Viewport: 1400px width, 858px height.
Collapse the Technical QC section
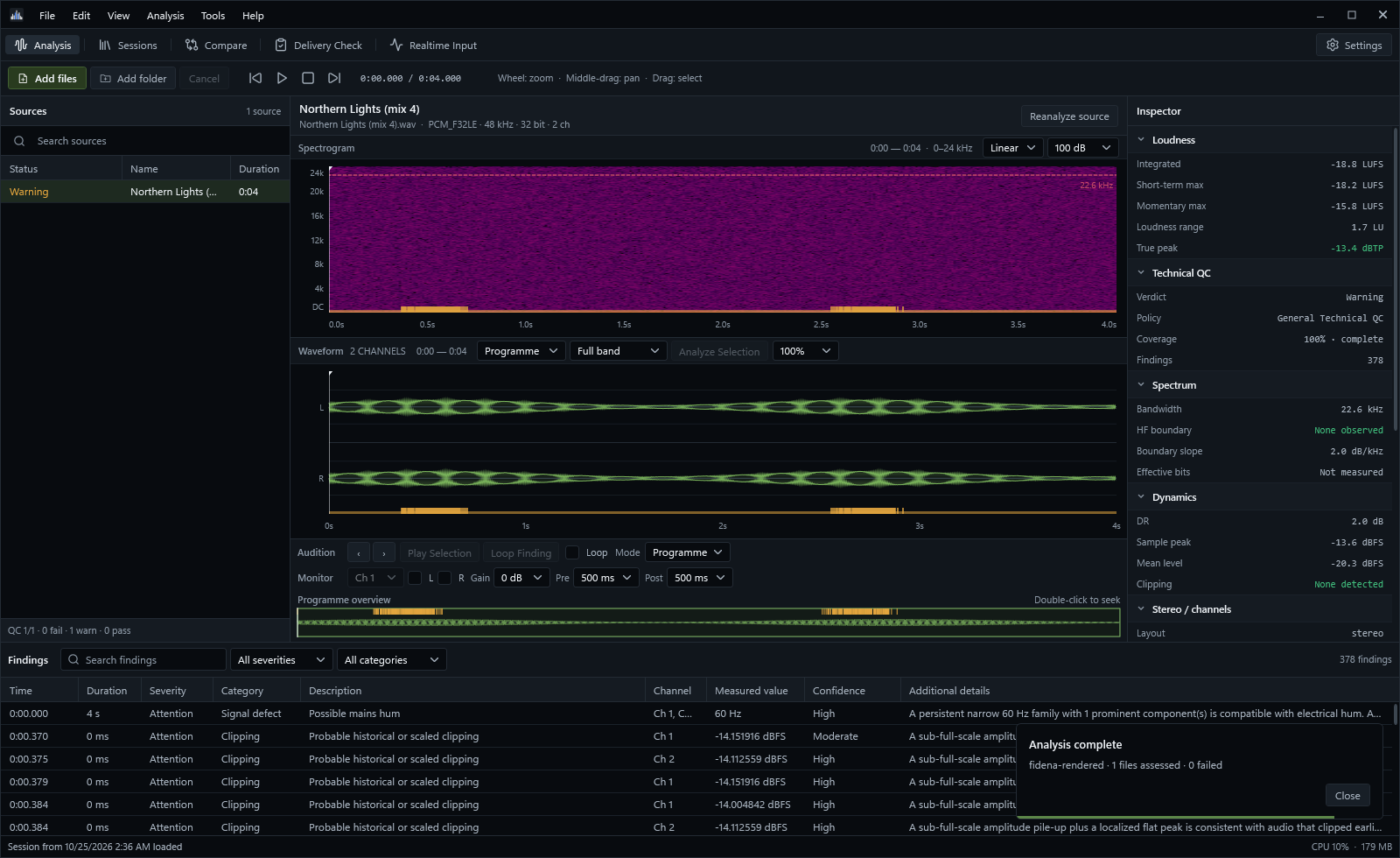(1141, 272)
